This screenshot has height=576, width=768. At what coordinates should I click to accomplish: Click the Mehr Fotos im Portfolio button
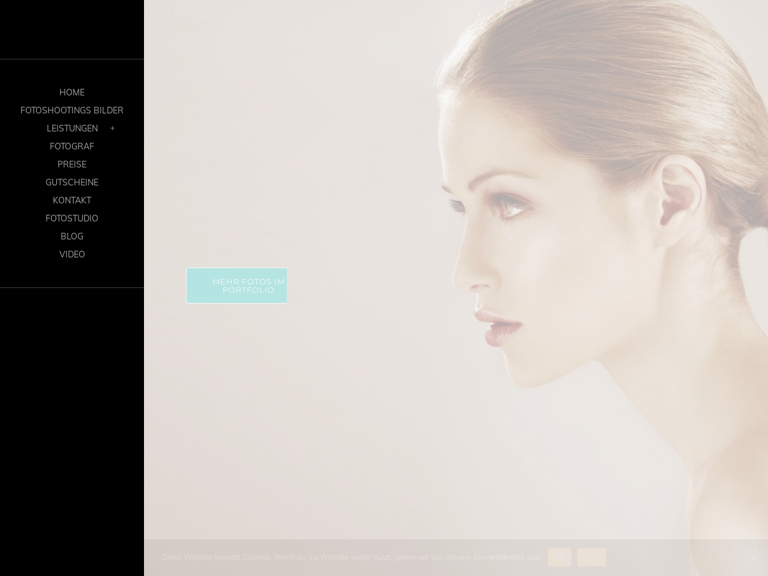(237, 286)
